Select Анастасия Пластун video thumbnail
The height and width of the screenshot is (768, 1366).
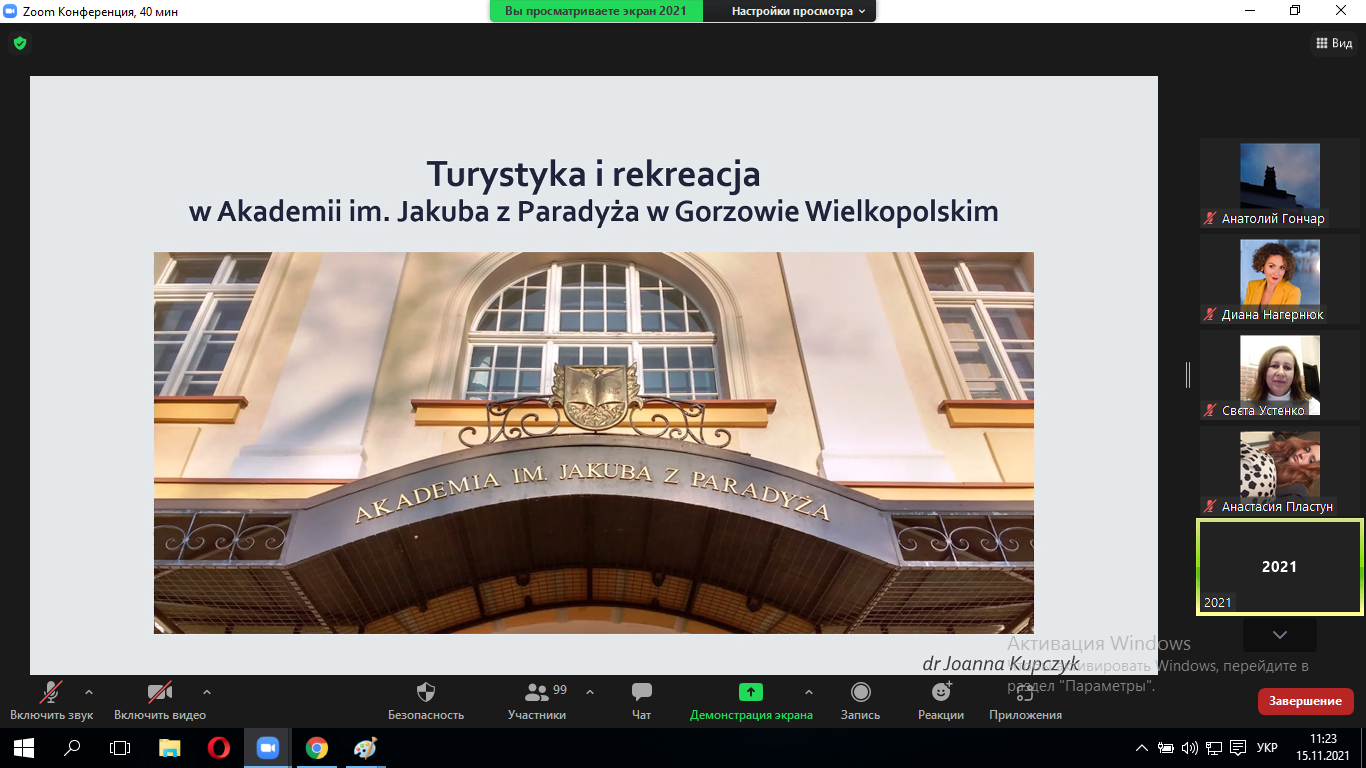pyautogui.click(x=1280, y=471)
